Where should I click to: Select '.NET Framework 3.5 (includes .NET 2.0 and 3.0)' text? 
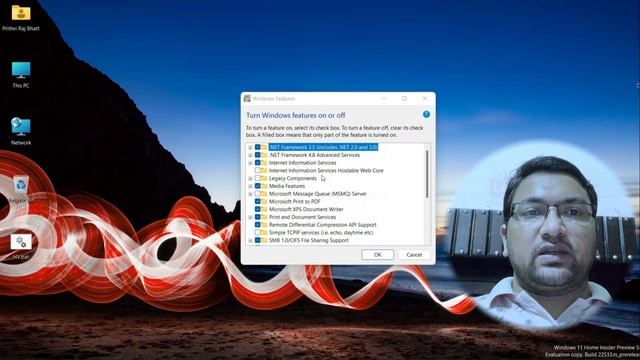[323, 147]
